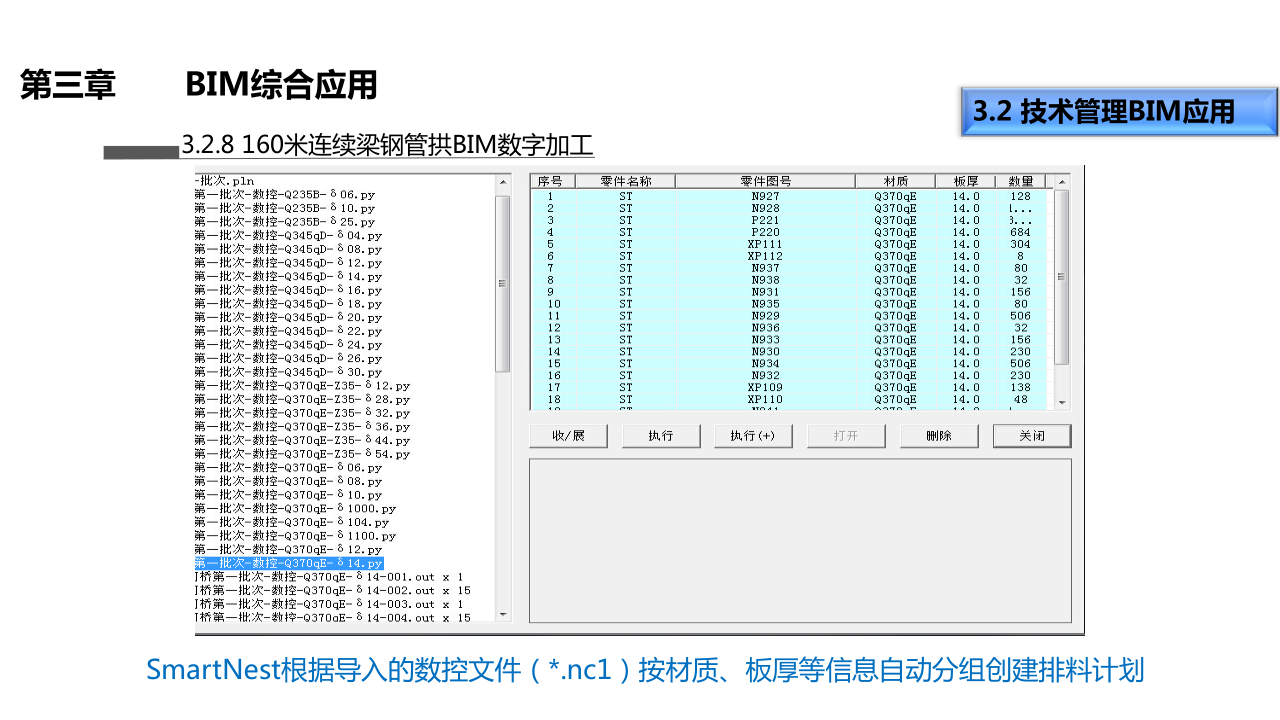Select table row with part N928

click(788, 209)
